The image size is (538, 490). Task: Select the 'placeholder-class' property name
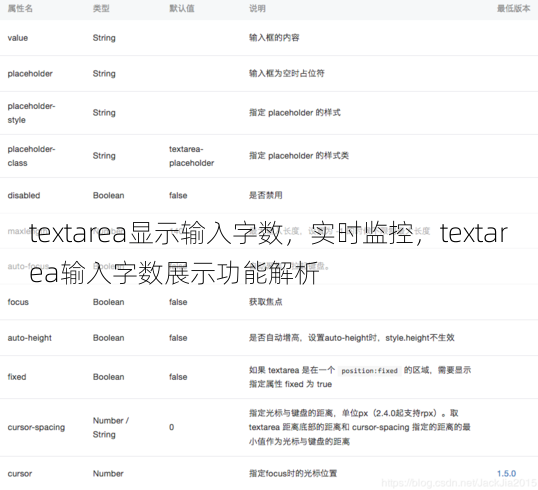tap(31, 156)
